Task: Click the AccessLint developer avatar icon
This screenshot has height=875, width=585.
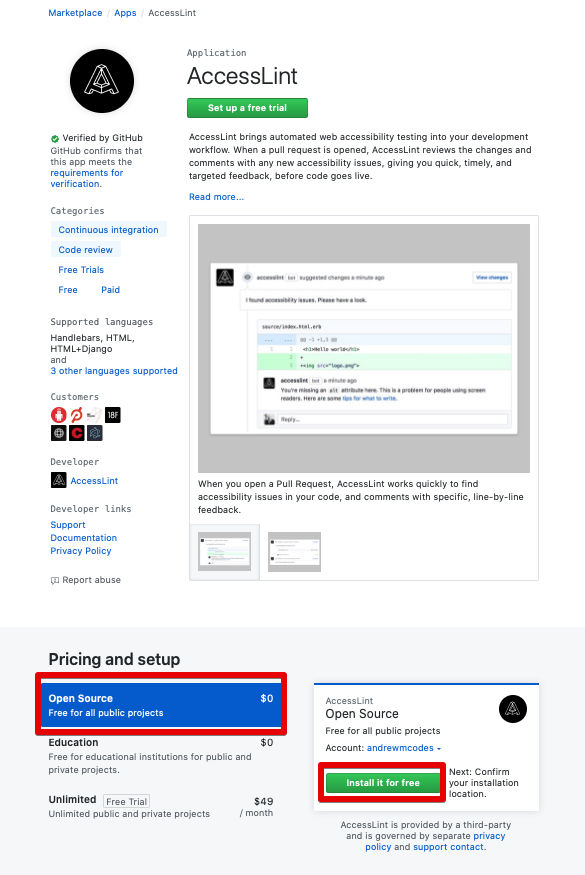Action: click(59, 480)
